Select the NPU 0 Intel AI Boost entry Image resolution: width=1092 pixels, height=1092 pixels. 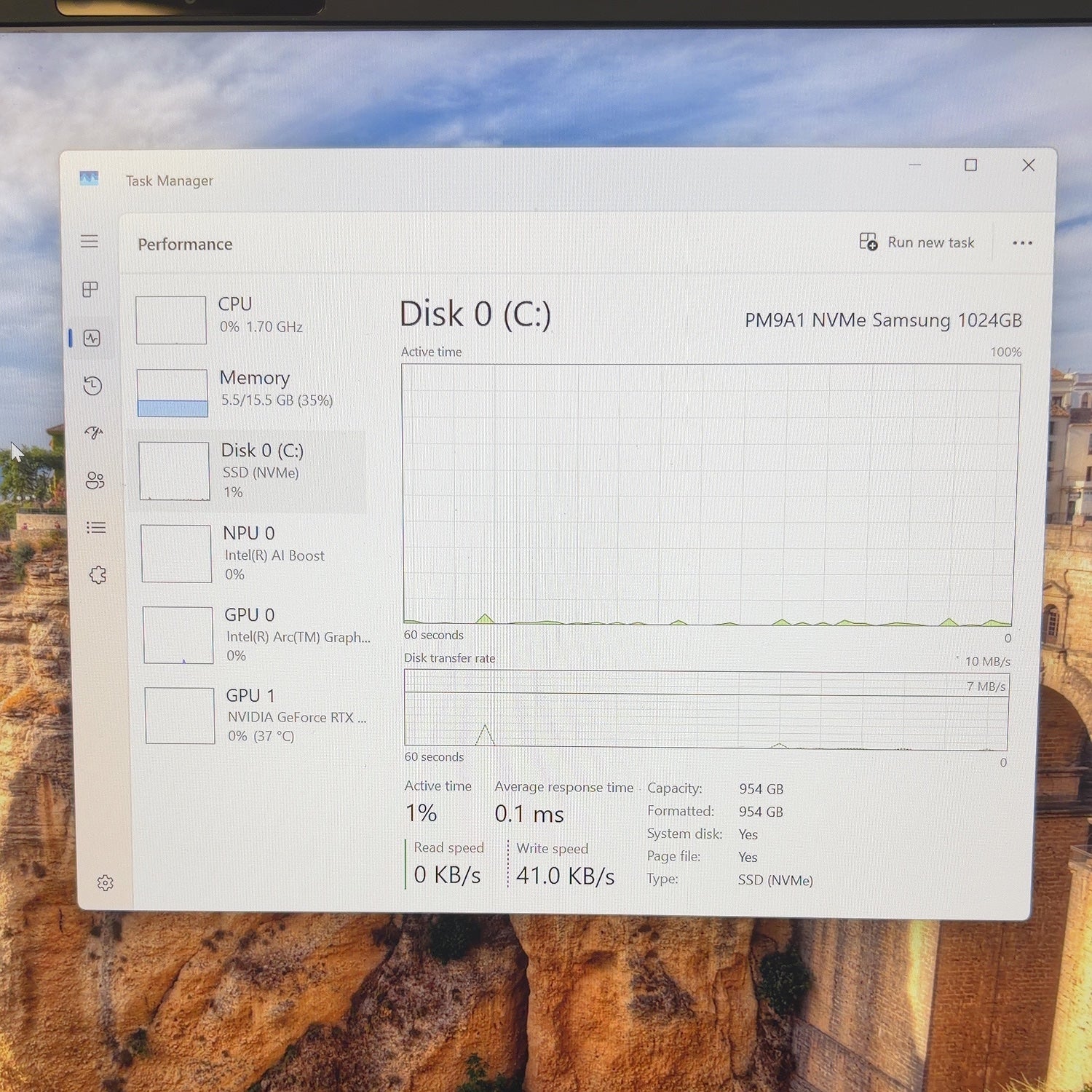click(x=252, y=553)
